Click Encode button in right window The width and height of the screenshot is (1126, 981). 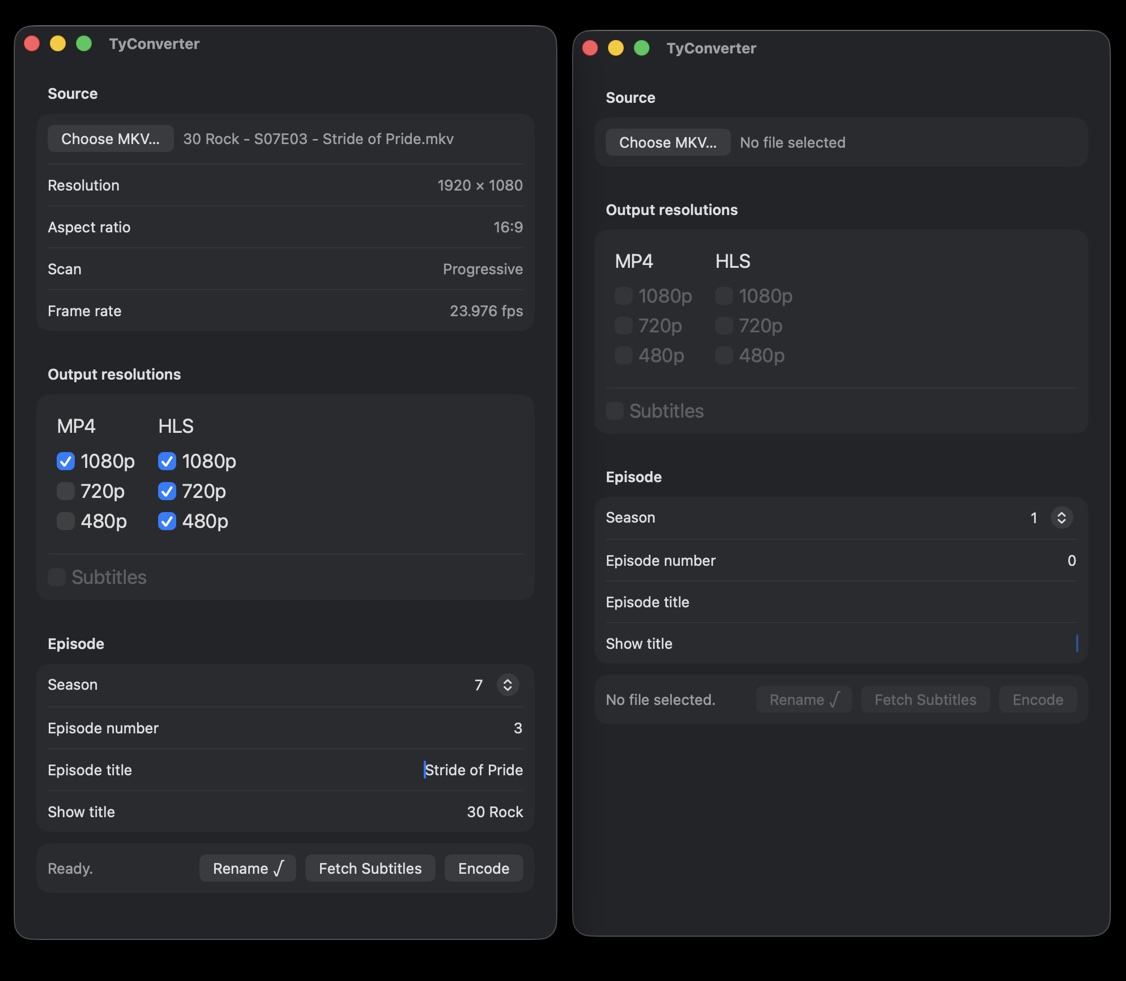coord(1038,699)
